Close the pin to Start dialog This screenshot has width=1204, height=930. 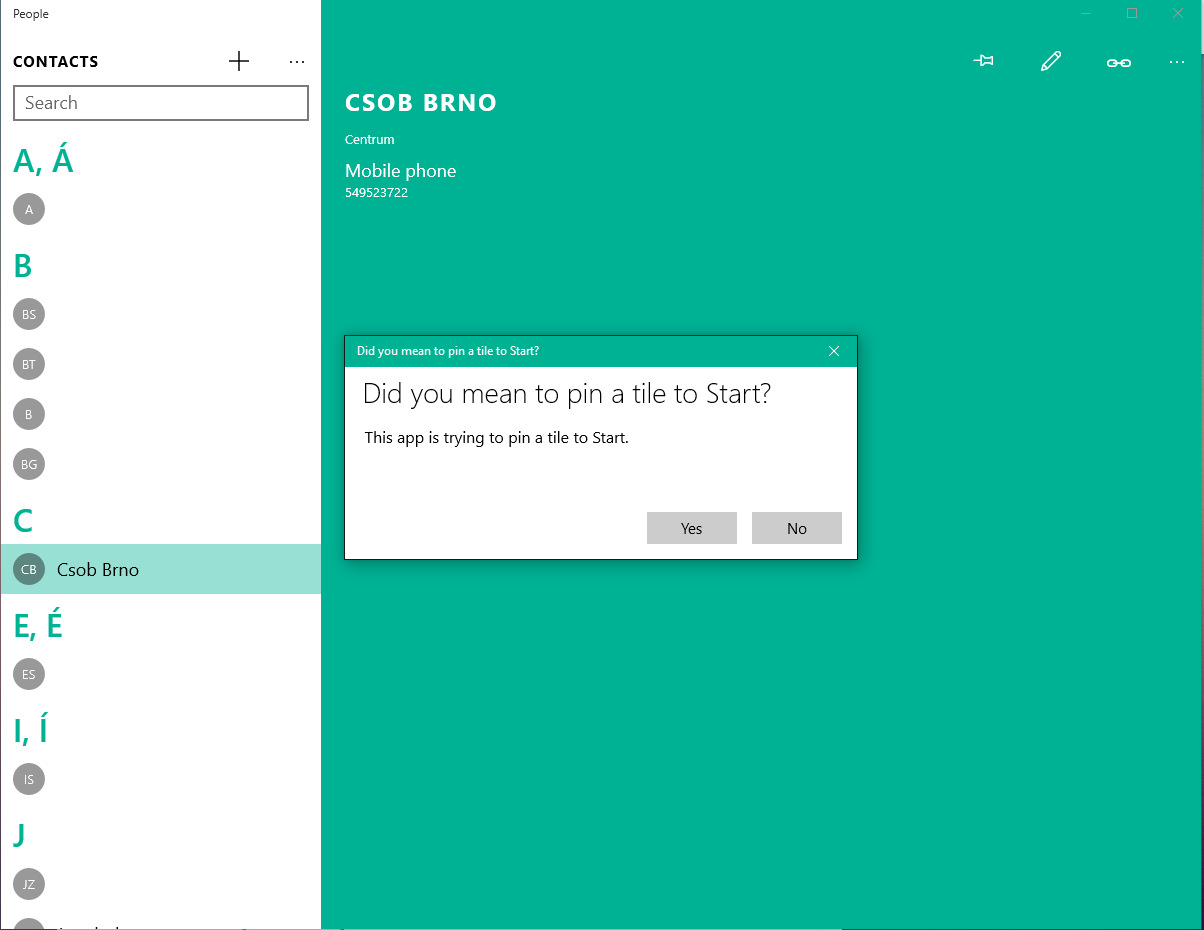click(834, 351)
